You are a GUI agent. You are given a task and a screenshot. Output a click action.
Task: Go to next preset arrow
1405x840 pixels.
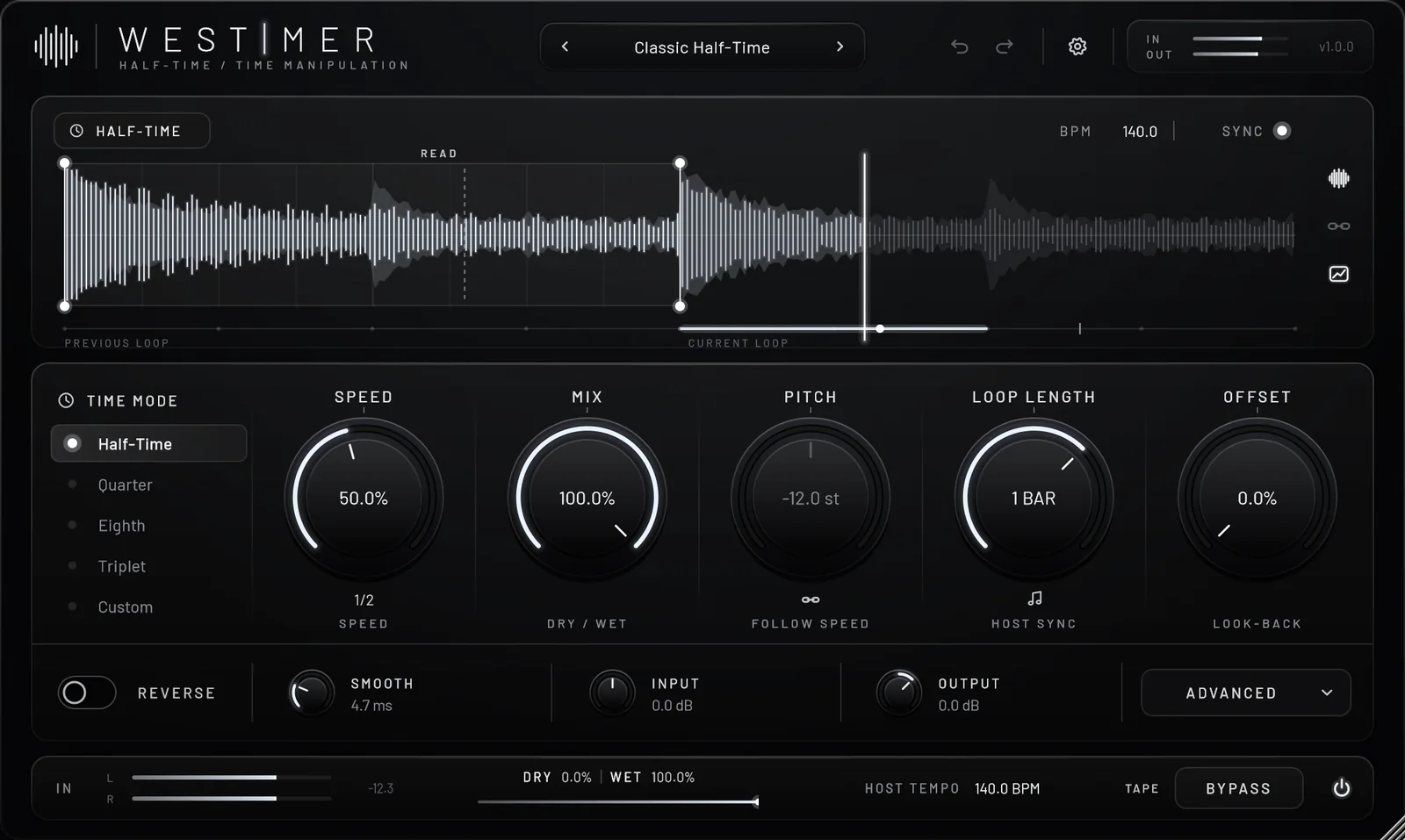[839, 47]
